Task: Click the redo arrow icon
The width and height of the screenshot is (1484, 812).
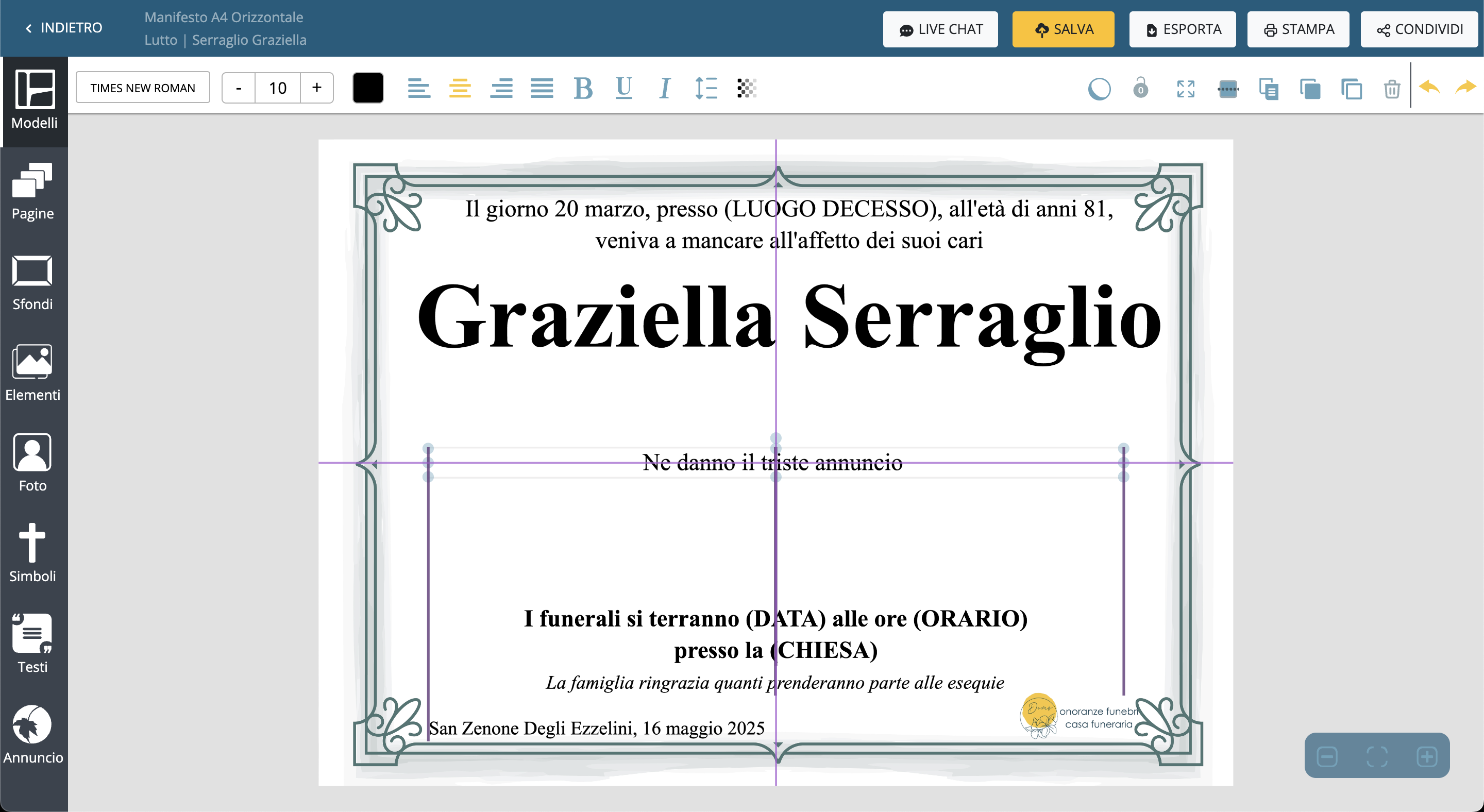Action: pyautogui.click(x=1465, y=88)
